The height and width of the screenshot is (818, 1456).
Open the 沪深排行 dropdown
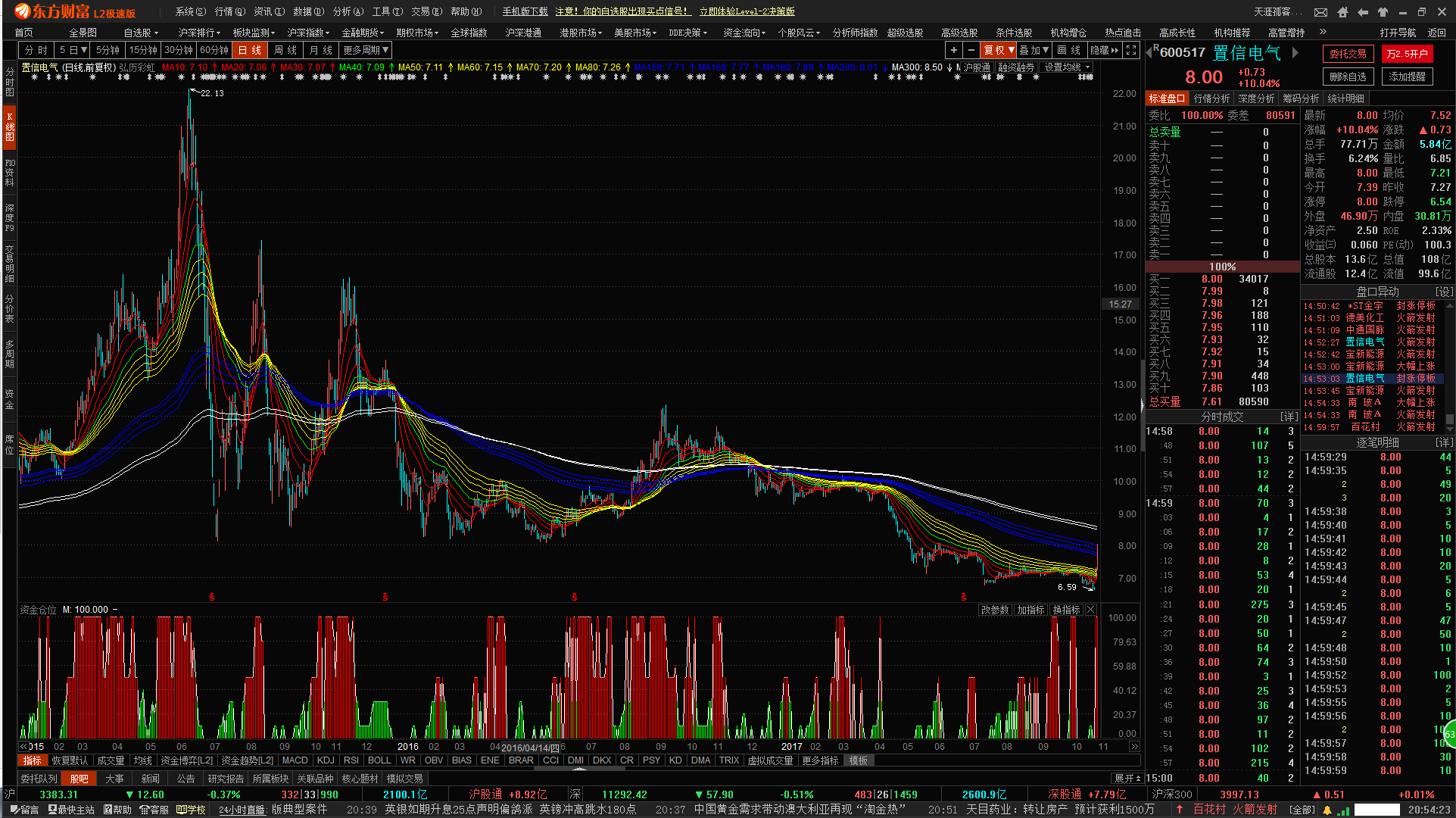pyautogui.click(x=199, y=33)
